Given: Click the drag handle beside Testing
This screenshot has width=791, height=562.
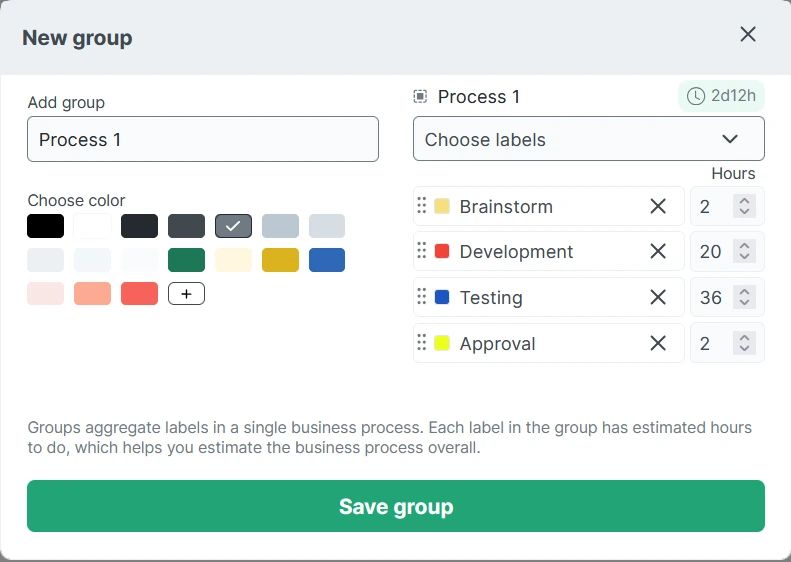Looking at the screenshot, I should [x=421, y=297].
